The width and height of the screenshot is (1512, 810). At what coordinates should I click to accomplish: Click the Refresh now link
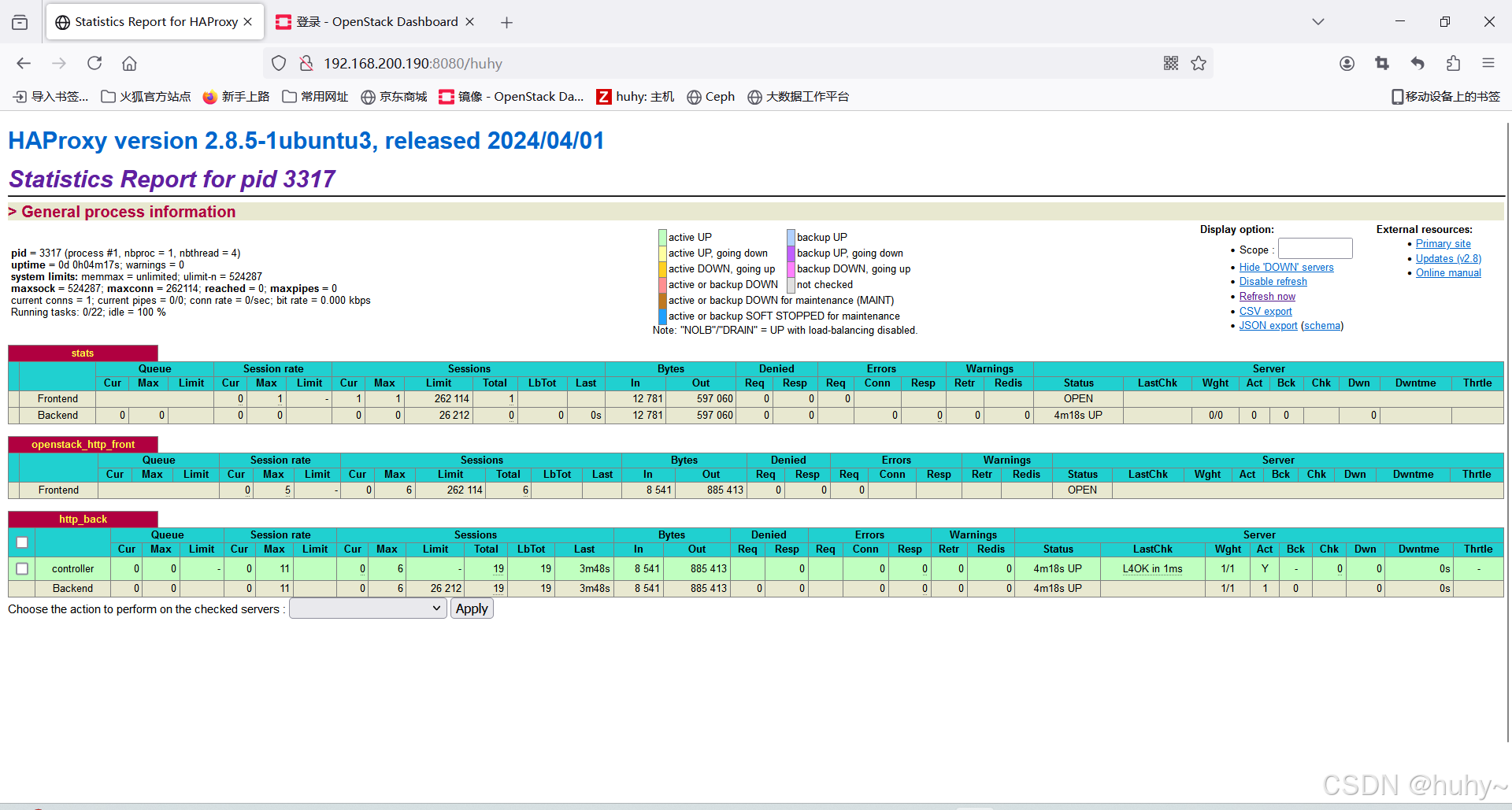[x=1267, y=297]
